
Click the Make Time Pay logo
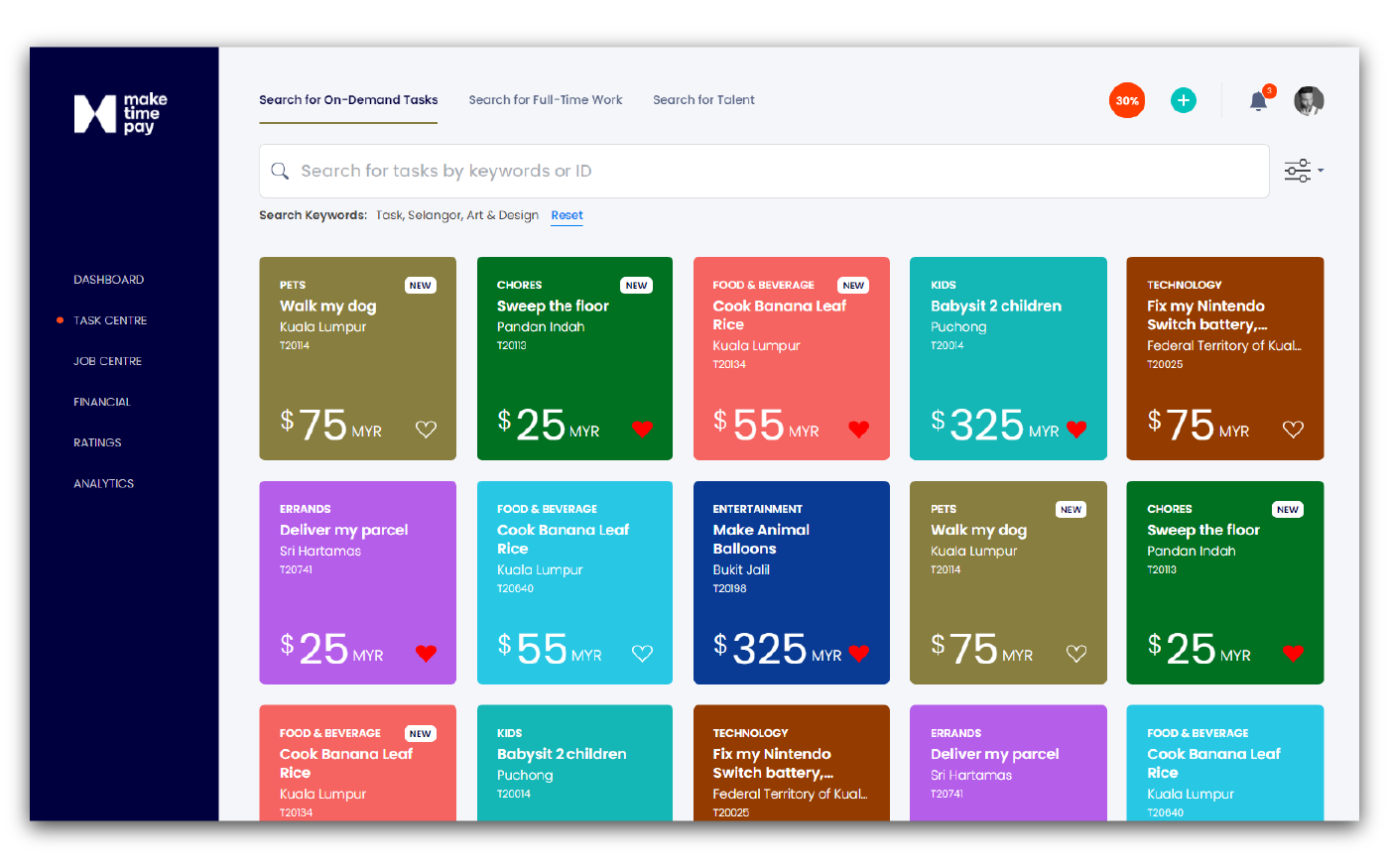120,113
